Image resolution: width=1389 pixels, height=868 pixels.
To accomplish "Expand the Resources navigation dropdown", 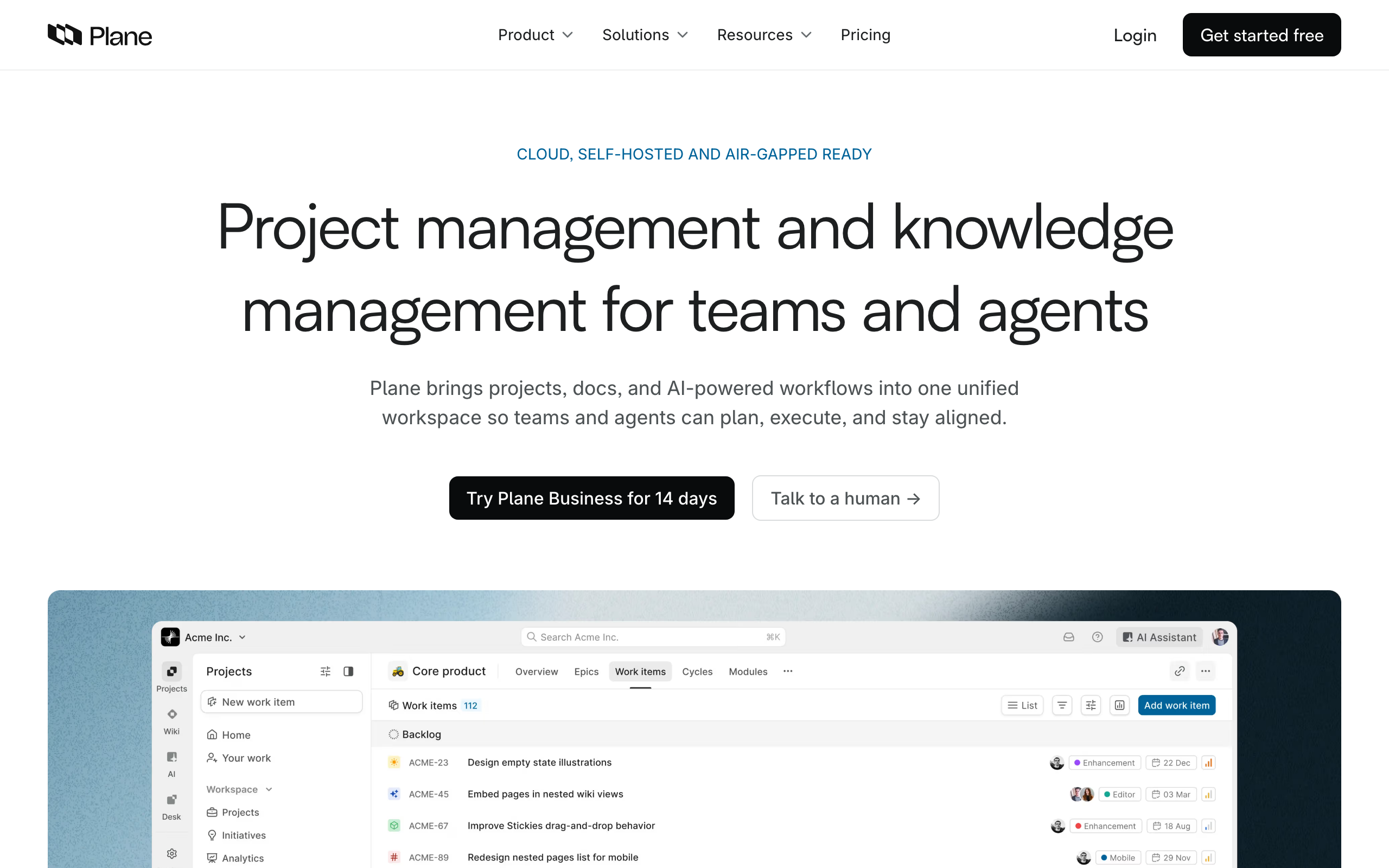I will point(764,35).
